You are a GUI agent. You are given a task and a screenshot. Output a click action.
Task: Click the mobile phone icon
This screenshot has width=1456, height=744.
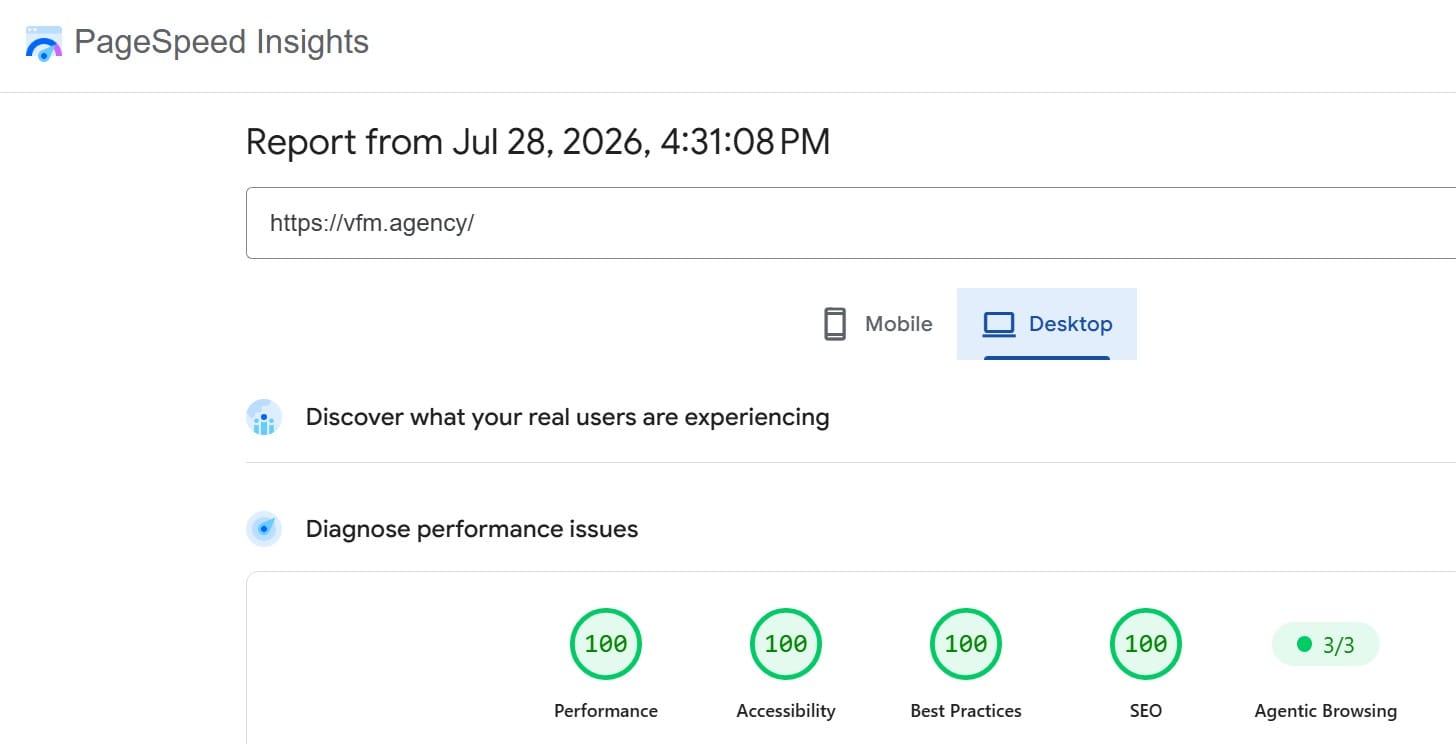point(835,324)
